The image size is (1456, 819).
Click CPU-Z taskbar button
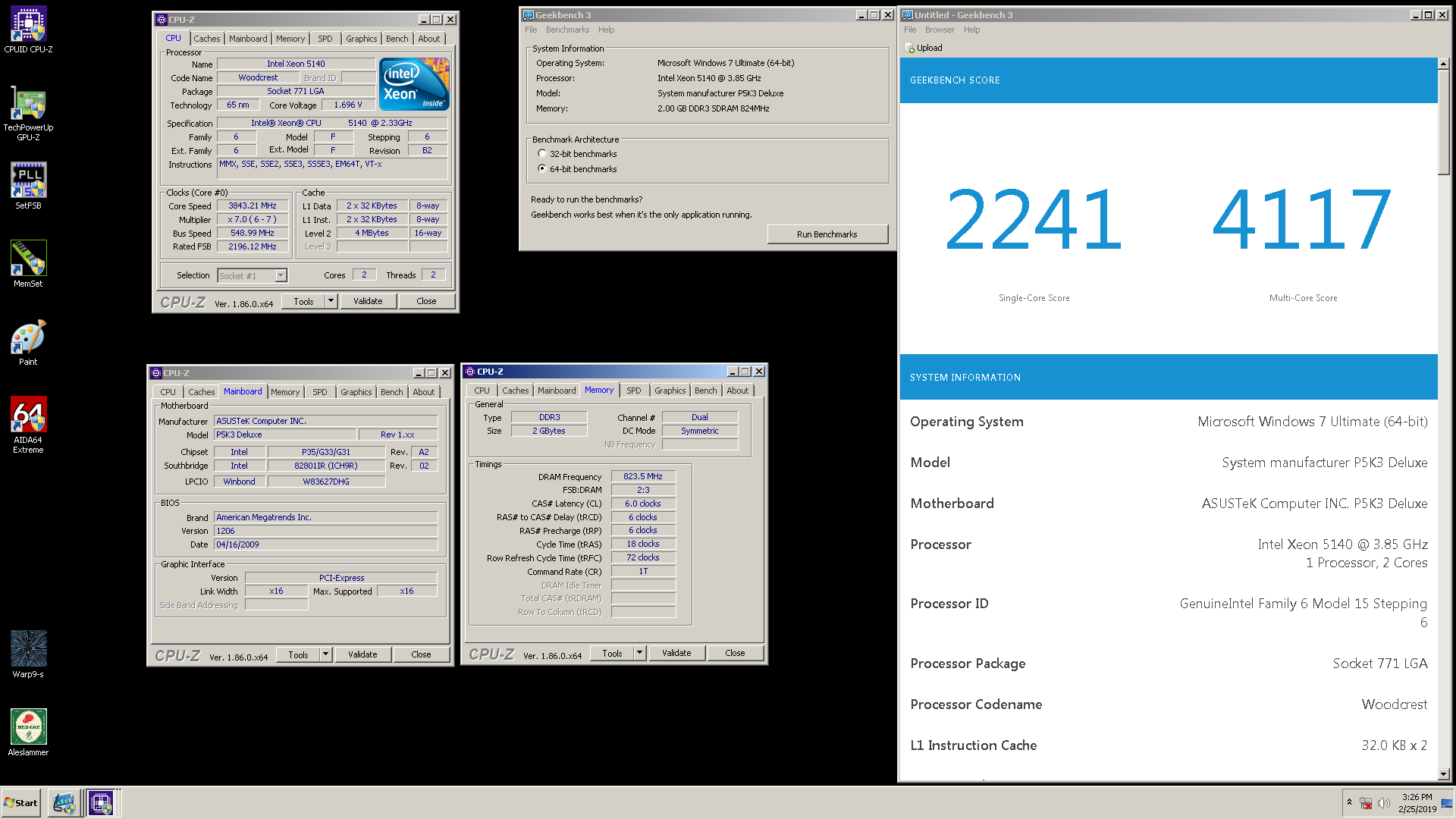[x=101, y=802]
